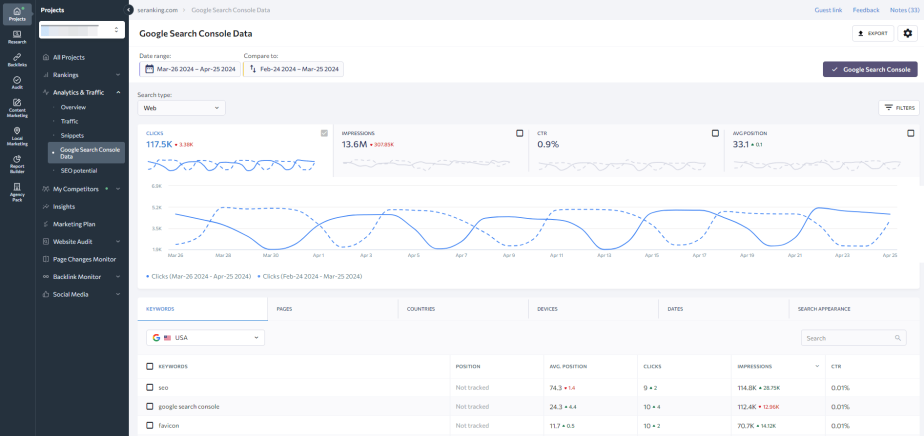Open the Mar-26 to Apr-25 date range picker
Image resolution: width=924 pixels, height=436 pixels.
(x=188, y=69)
